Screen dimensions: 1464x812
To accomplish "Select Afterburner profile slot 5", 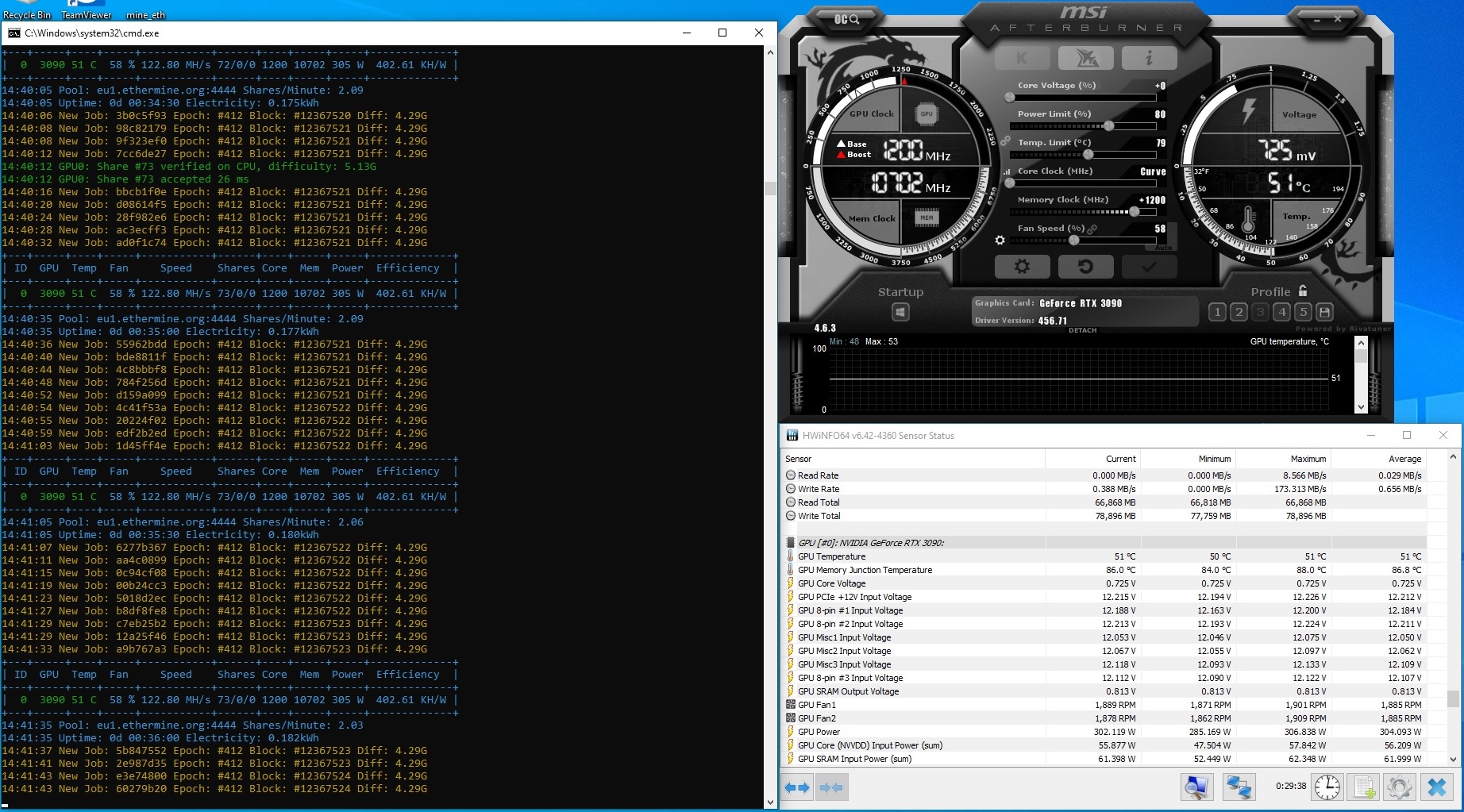I will pos(1303,312).
